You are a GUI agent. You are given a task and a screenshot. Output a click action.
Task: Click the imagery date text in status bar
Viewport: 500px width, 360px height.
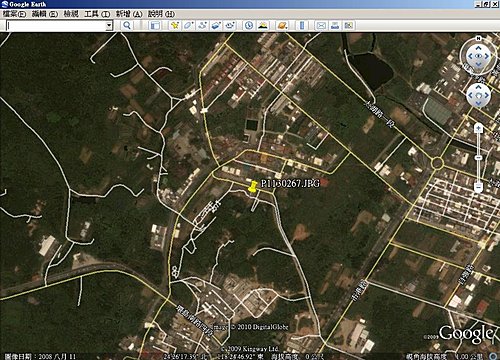(x=40, y=356)
